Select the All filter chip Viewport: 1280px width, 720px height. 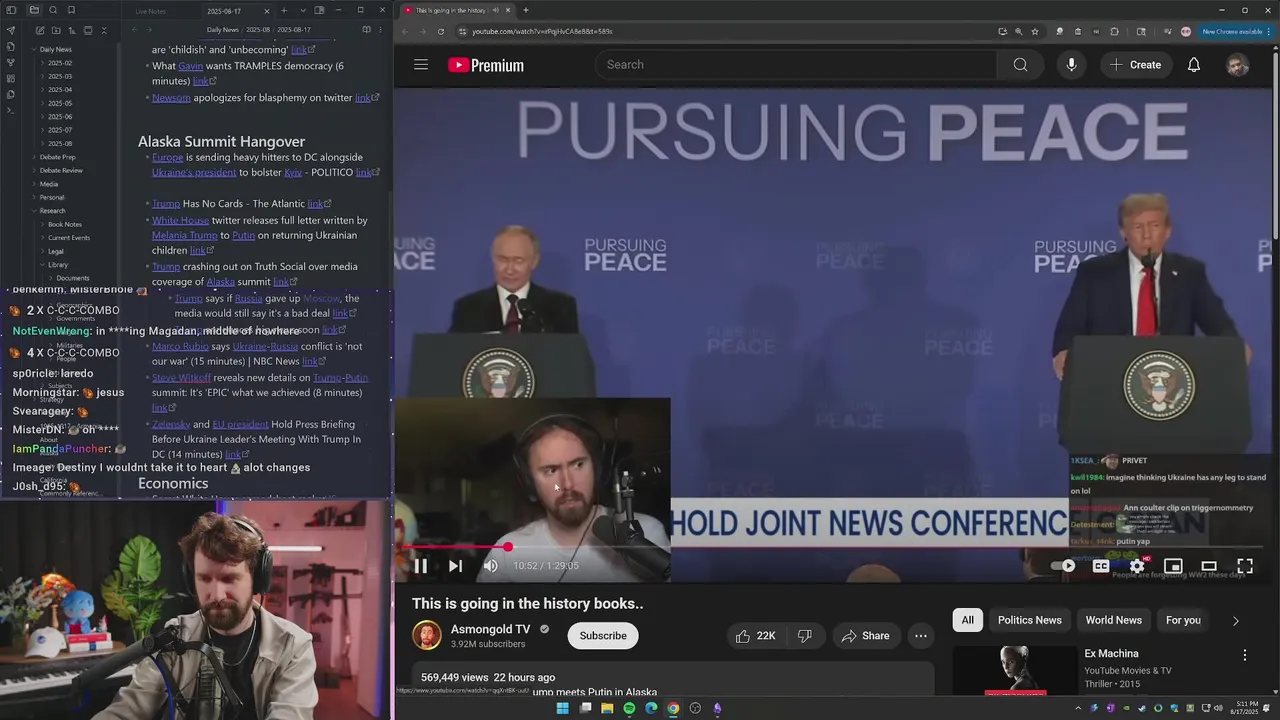(968, 620)
